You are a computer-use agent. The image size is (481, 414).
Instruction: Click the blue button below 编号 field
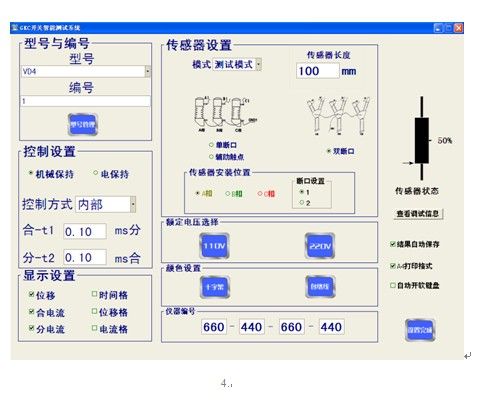coord(83,124)
